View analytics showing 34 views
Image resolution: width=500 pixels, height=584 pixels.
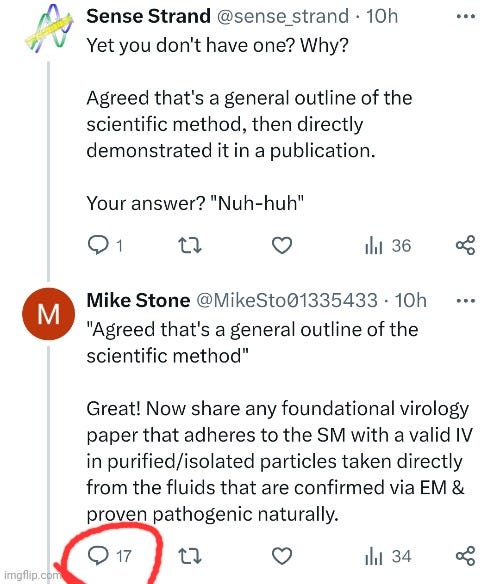pyautogui.click(x=388, y=556)
